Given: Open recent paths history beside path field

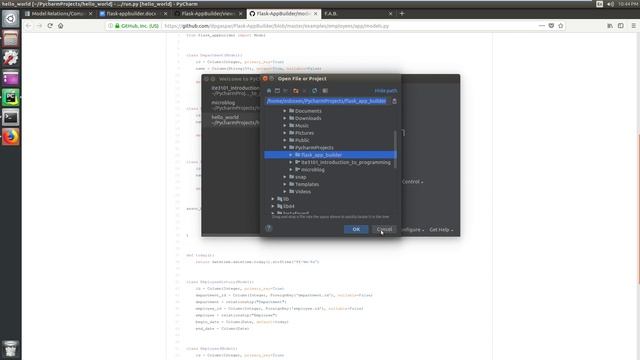Looking at the screenshot, I should [x=394, y=101].
